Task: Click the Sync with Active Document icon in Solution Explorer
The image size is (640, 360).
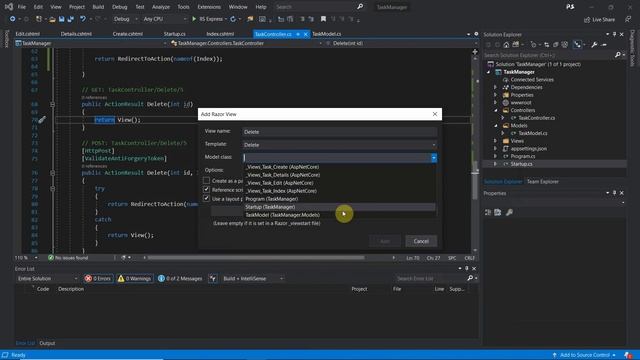Action: point(547,45)
